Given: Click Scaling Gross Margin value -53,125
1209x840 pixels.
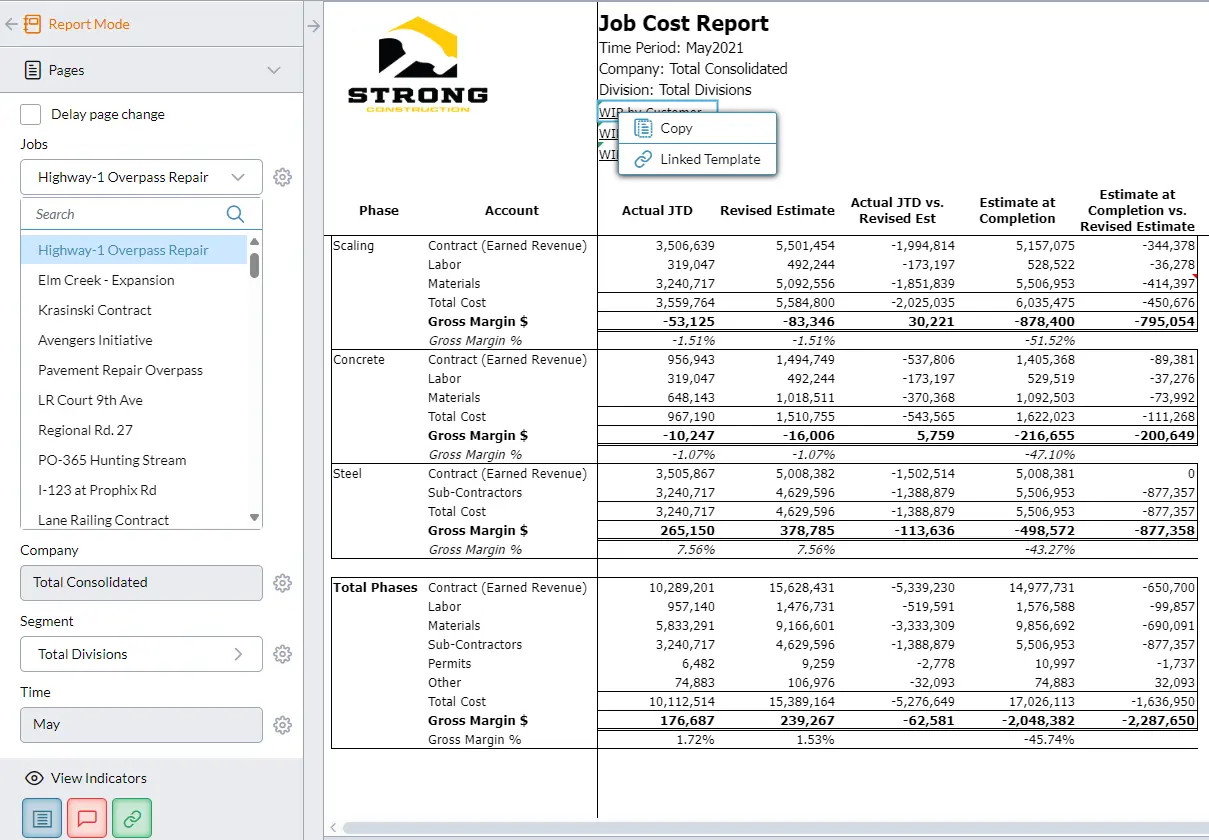Looking at the screenshot, I should [688, 321].
